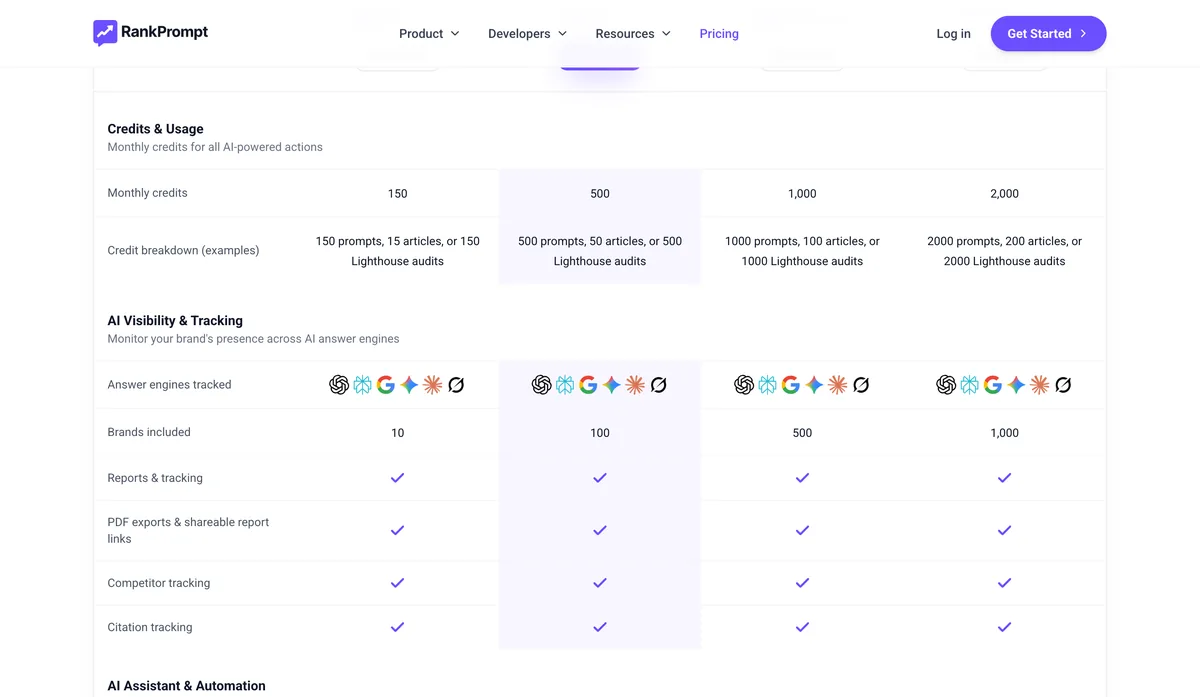Click the "100" brands included value
The height and width of the screenshot is (697, 1200).
tap(600, 433)
